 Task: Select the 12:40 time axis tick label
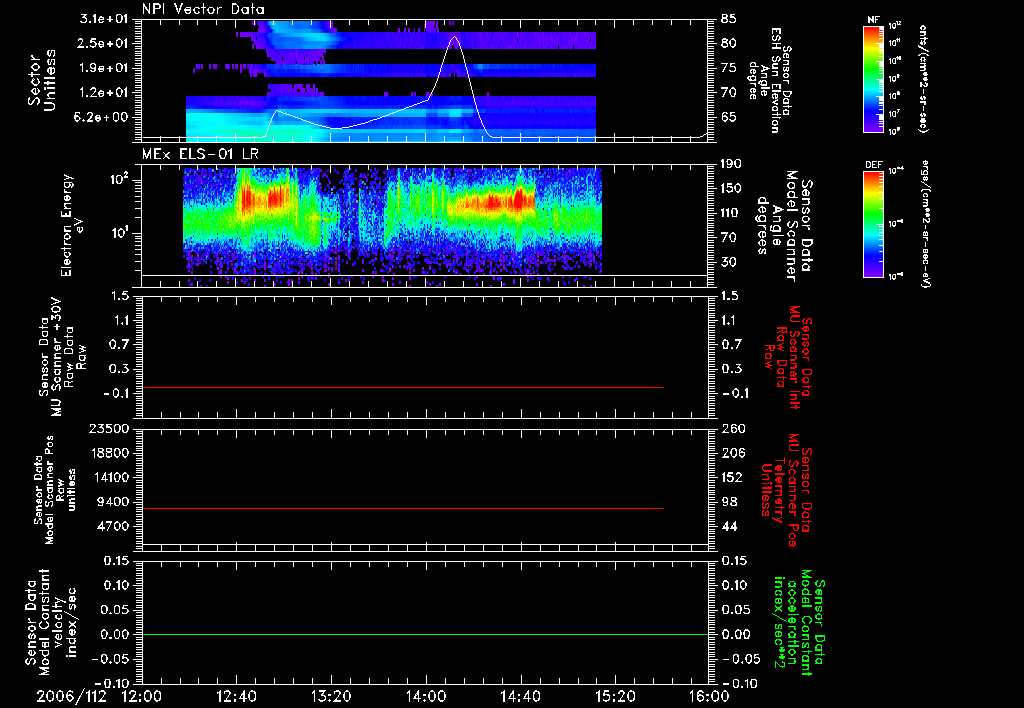[x=236, y=696]
